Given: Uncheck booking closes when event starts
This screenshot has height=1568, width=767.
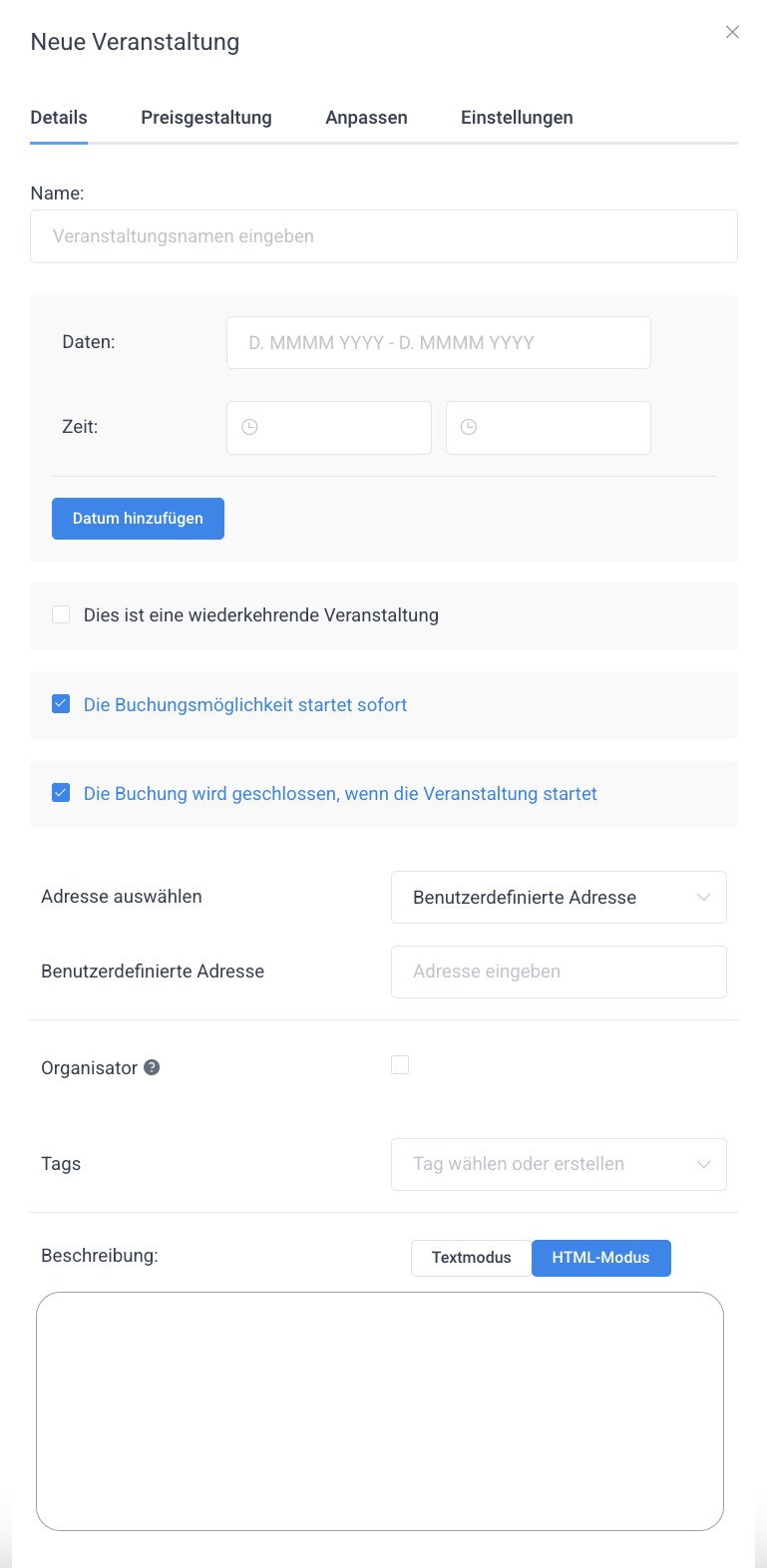Looking at the screenshot, I should pos(61,793).
